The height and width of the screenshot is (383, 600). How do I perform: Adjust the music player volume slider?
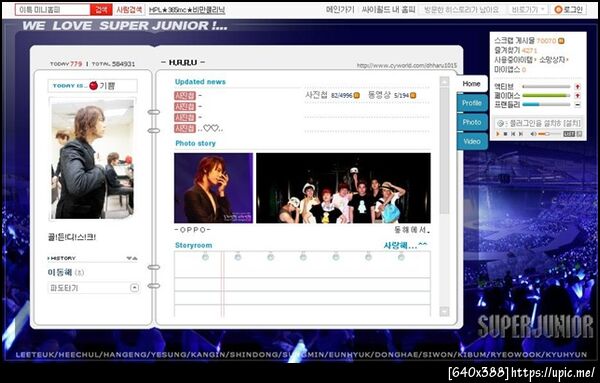click(549, 134)
